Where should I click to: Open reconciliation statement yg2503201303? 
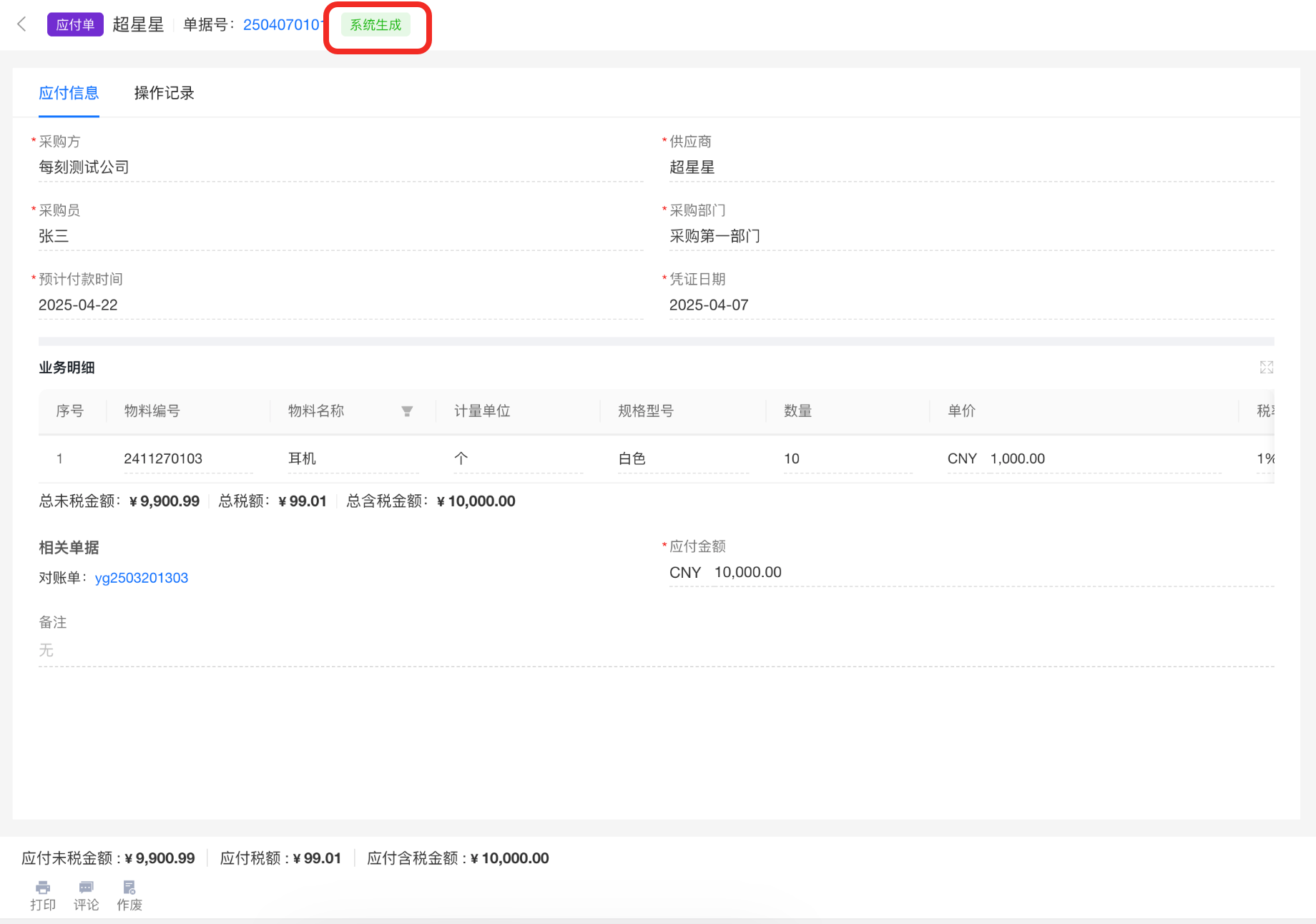(142, 578)
